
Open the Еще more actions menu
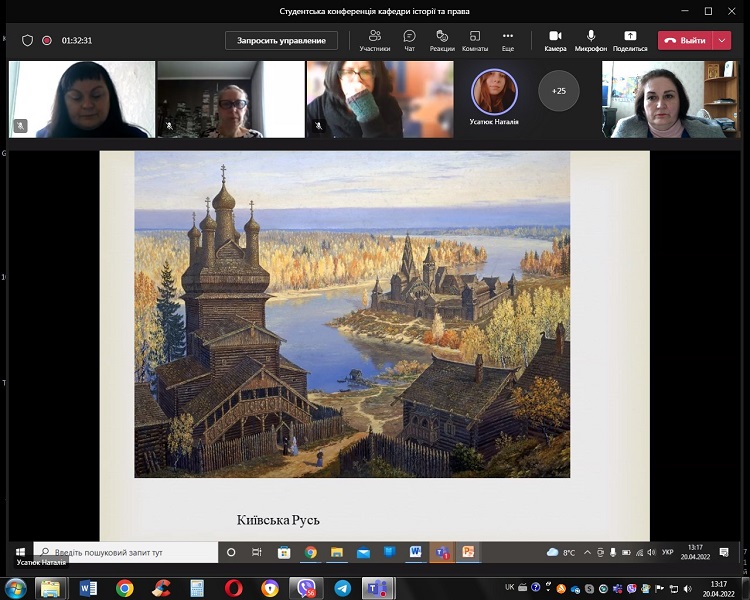click(x=507, y=41)
